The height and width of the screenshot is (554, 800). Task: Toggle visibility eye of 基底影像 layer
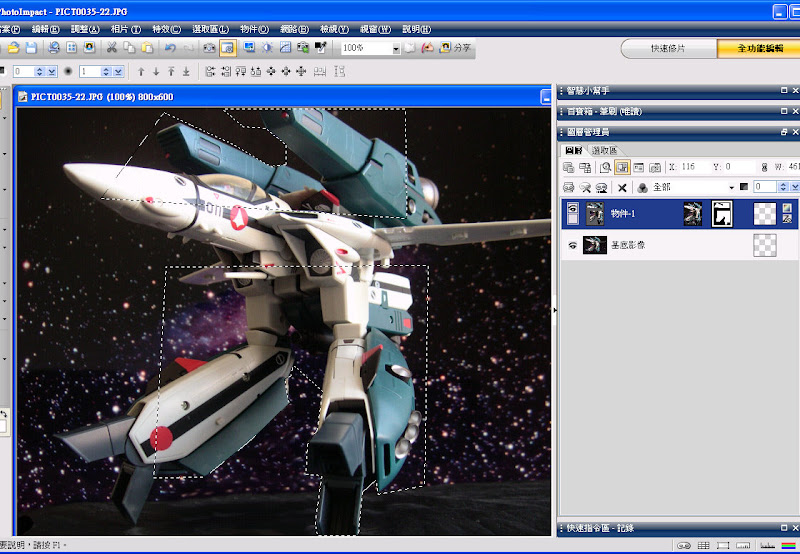tap(572, 245)
